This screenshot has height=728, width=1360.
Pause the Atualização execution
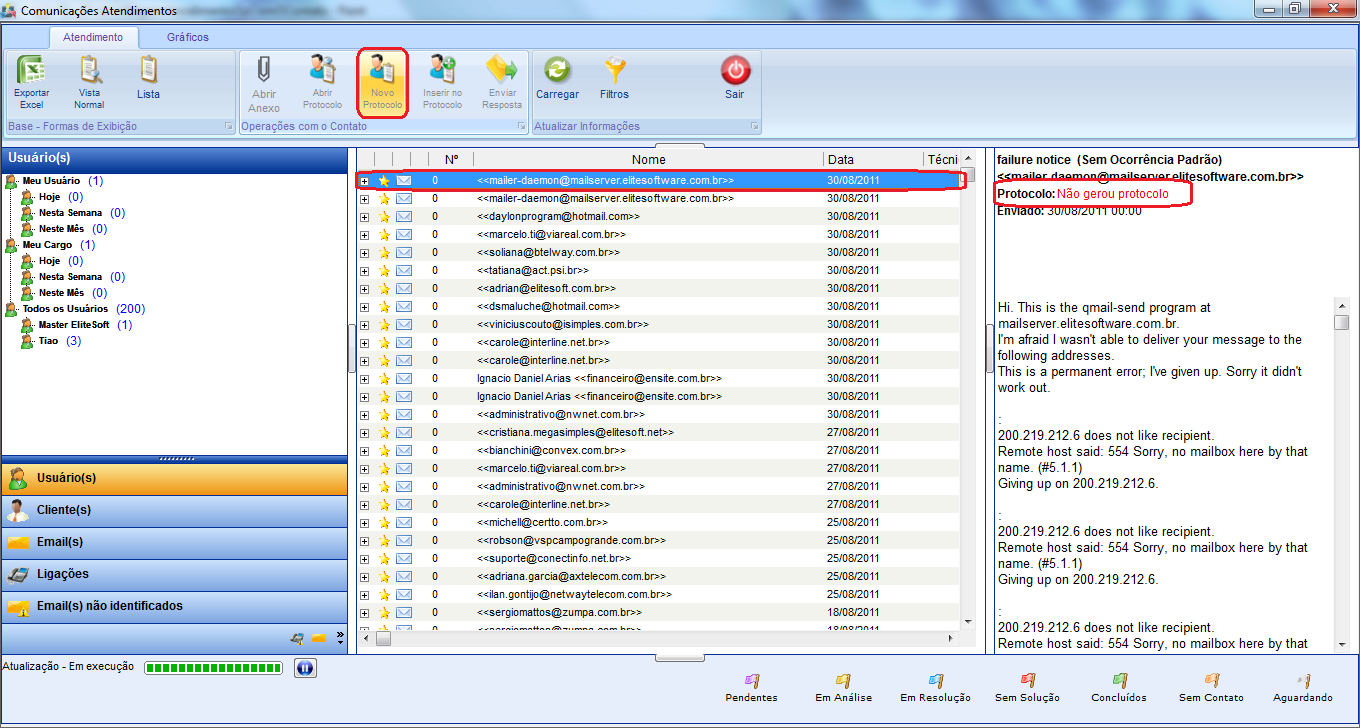(x=305, y=668)
